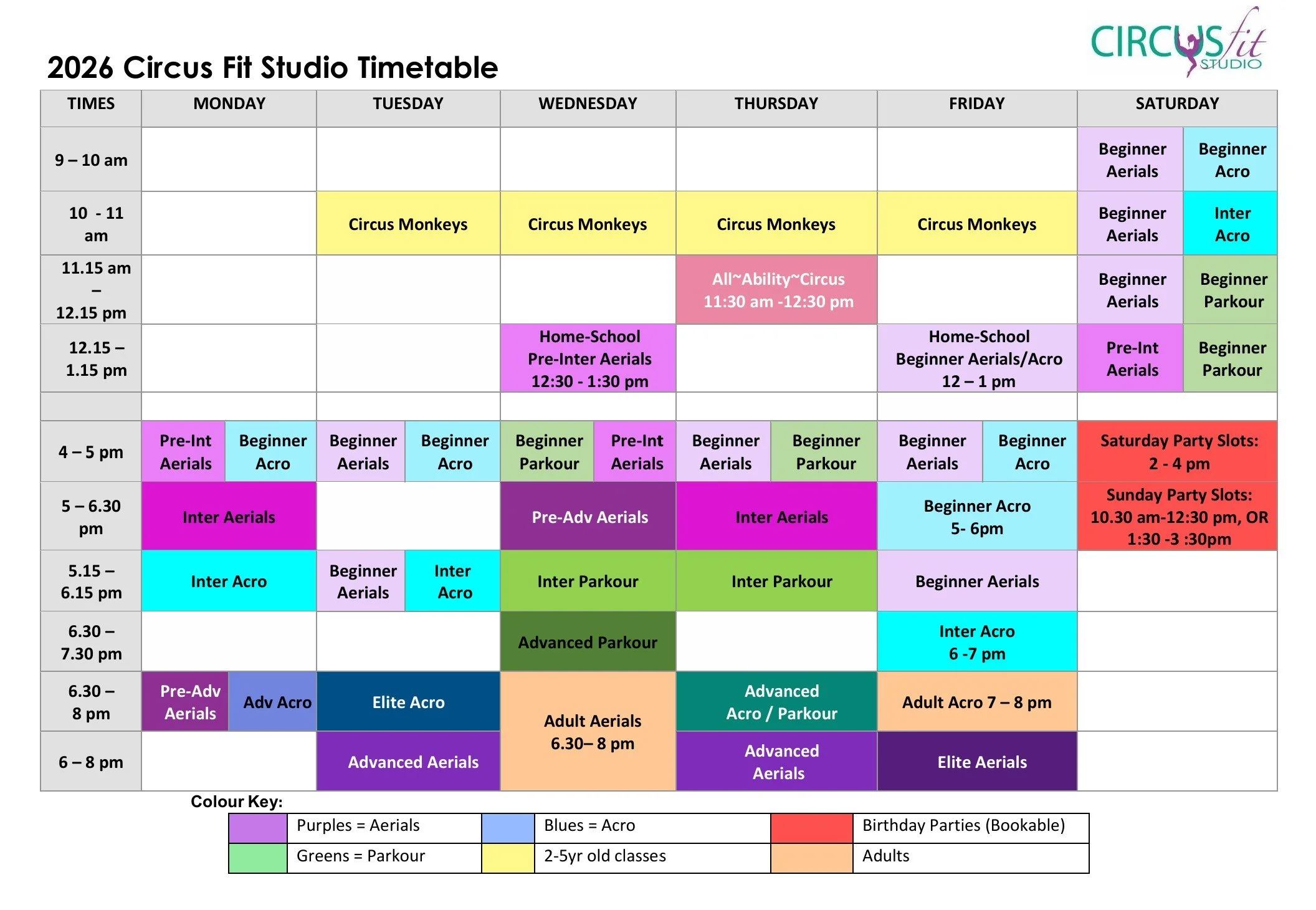
Task: Select the SATURDAY column header
Action: (x=1176, y=104)
